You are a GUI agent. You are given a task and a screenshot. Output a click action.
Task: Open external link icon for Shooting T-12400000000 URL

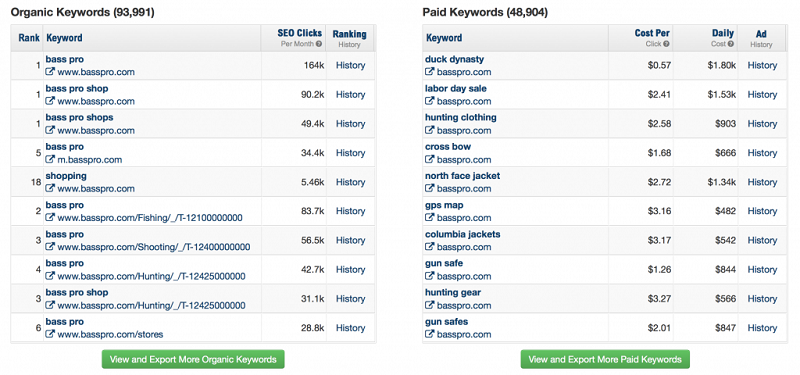50,247
